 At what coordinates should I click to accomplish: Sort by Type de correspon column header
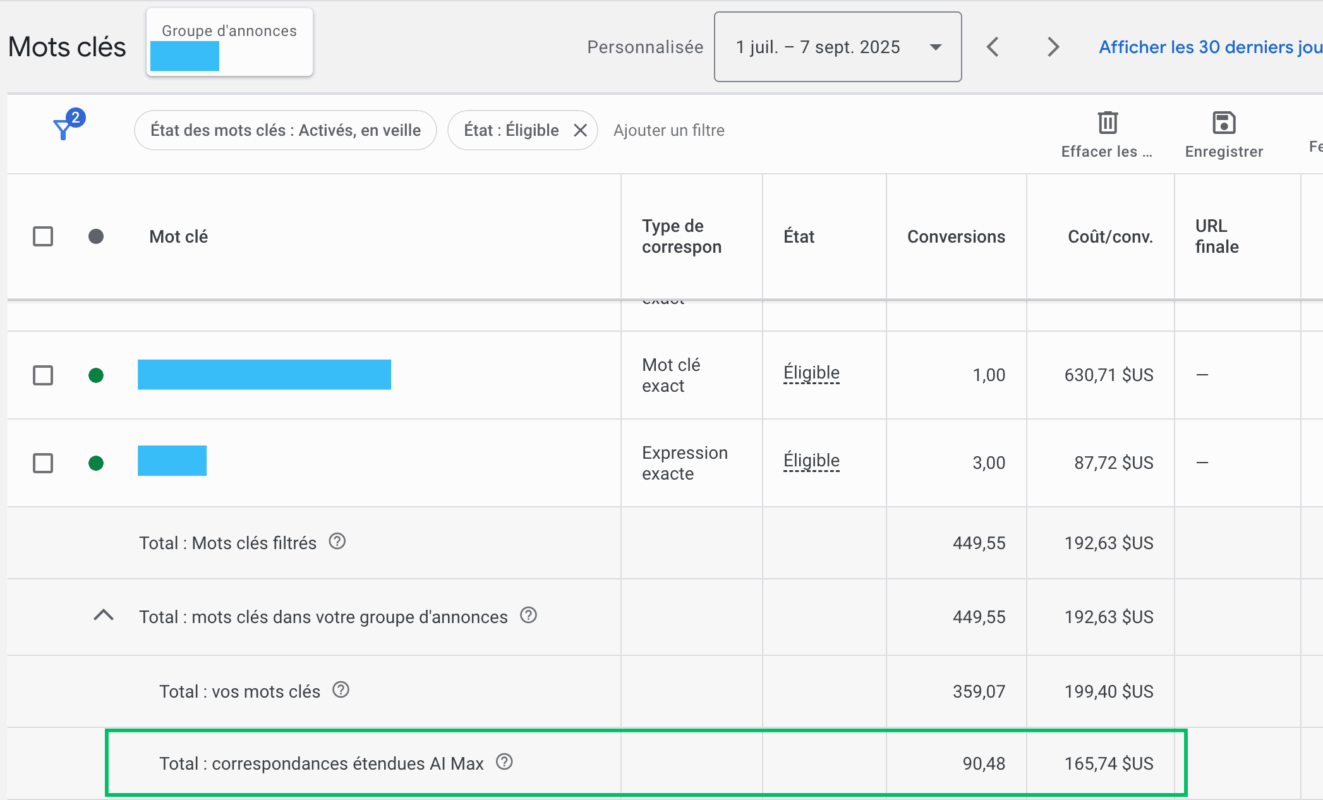[682, 236]
